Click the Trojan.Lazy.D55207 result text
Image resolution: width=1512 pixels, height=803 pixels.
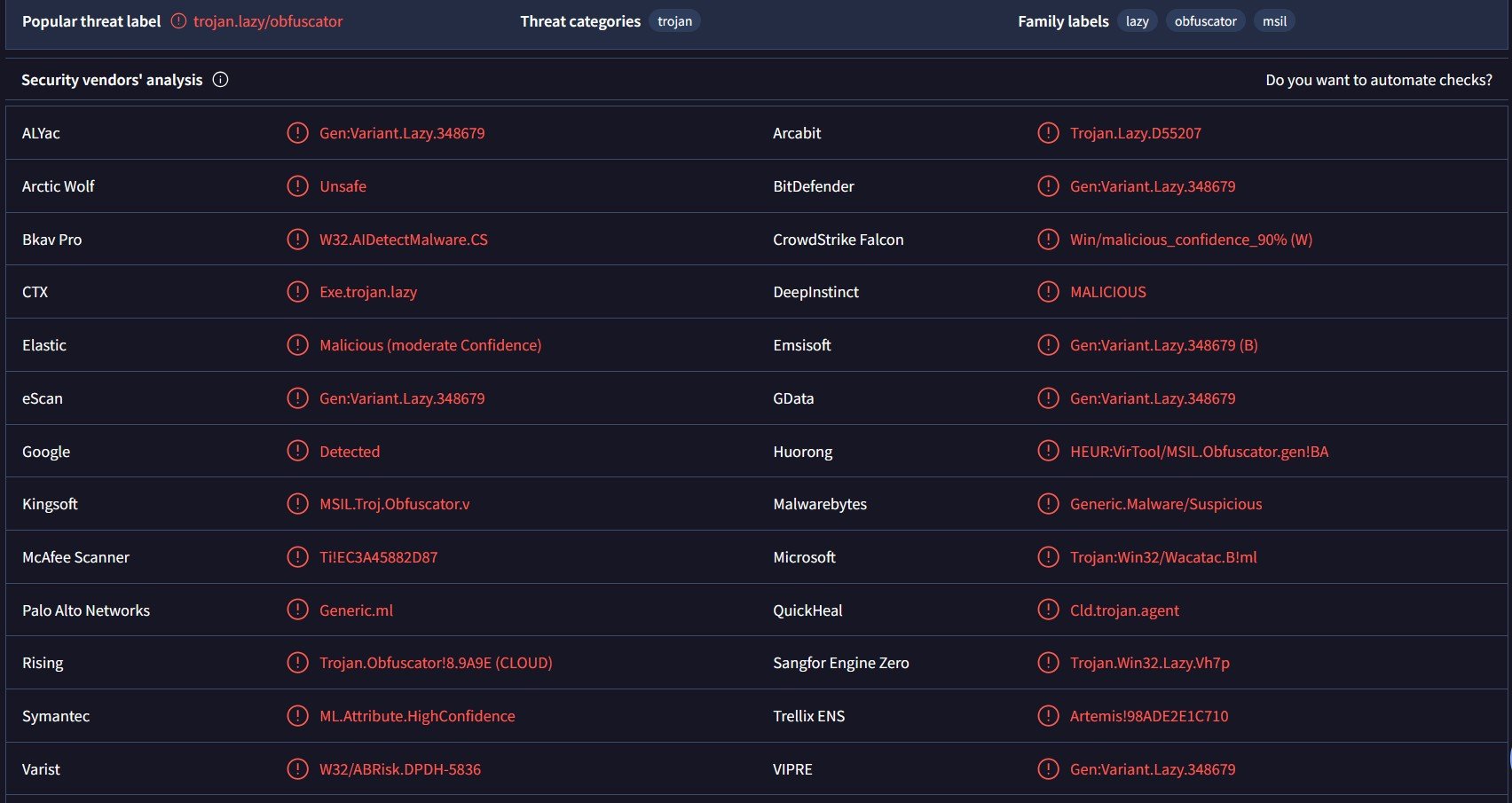(x=1136, y=133)
